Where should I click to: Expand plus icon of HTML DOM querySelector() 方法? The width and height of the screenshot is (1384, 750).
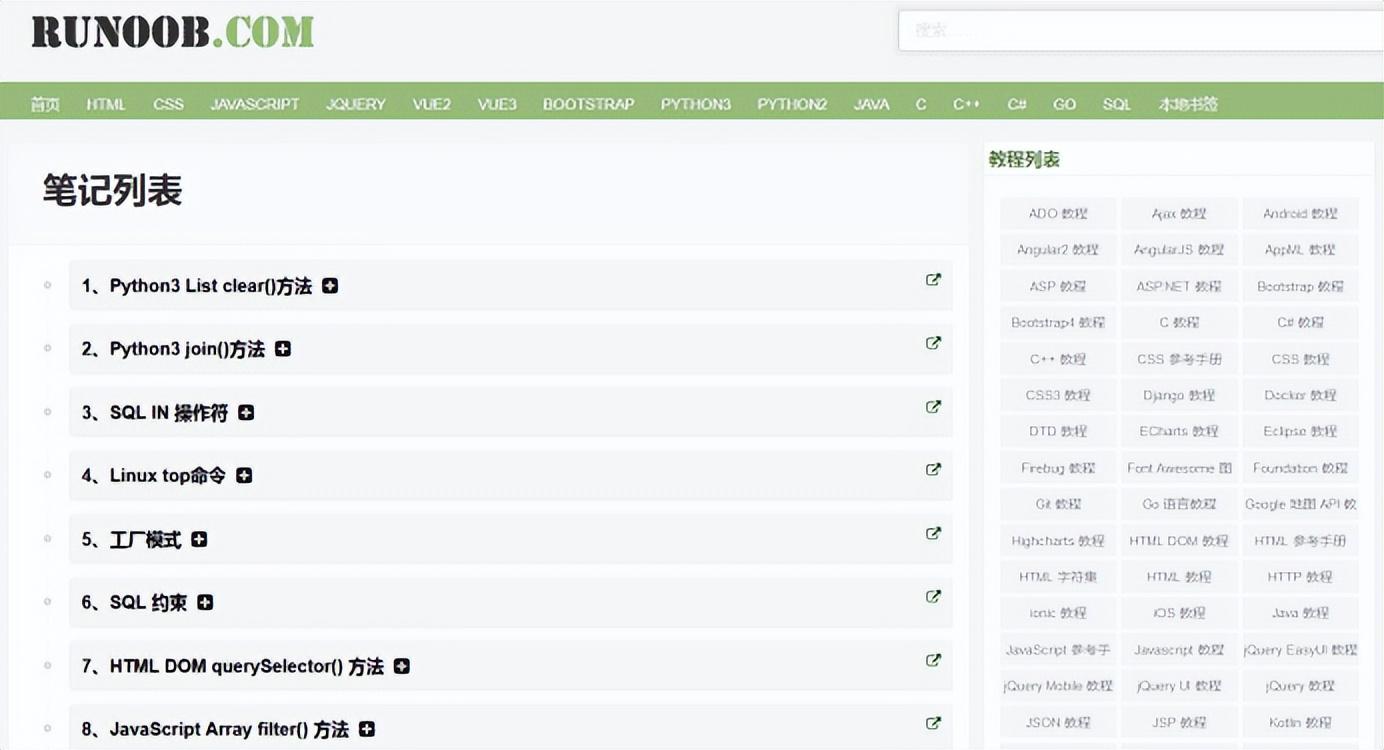pyautogui.click(x=402, y=666)
